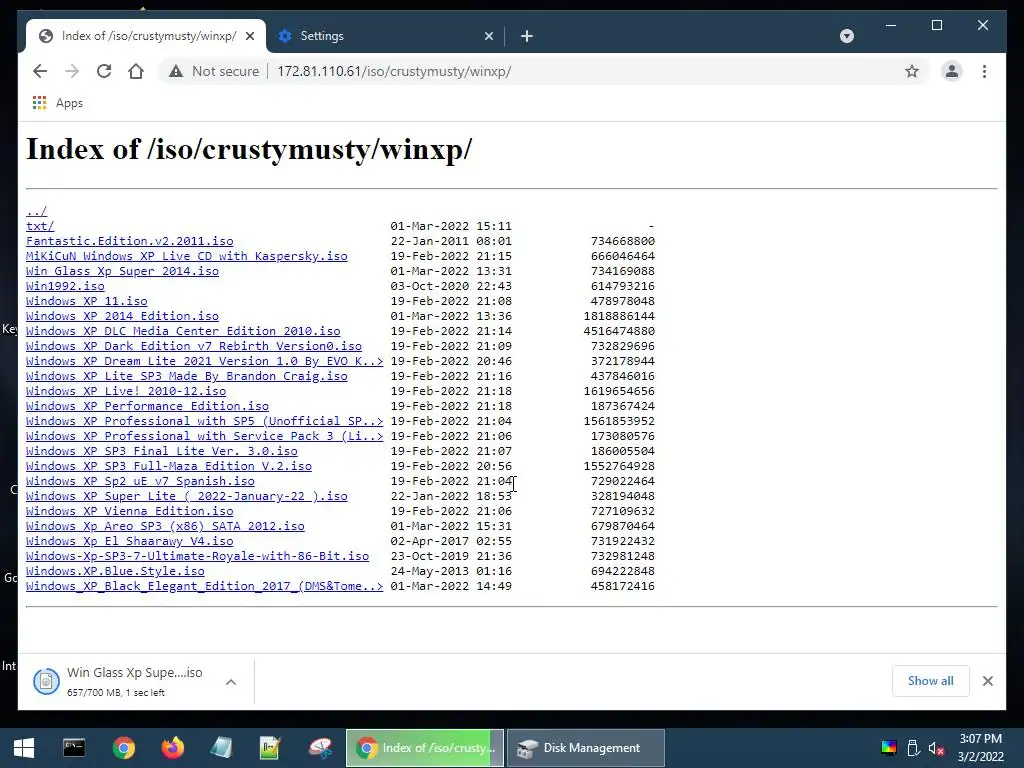The height and width of the screenshot is (768, 1024).
Task: Click the Index of /iso/crusty taskbar button
Action: pyautogui.click(x=425, y=748)
